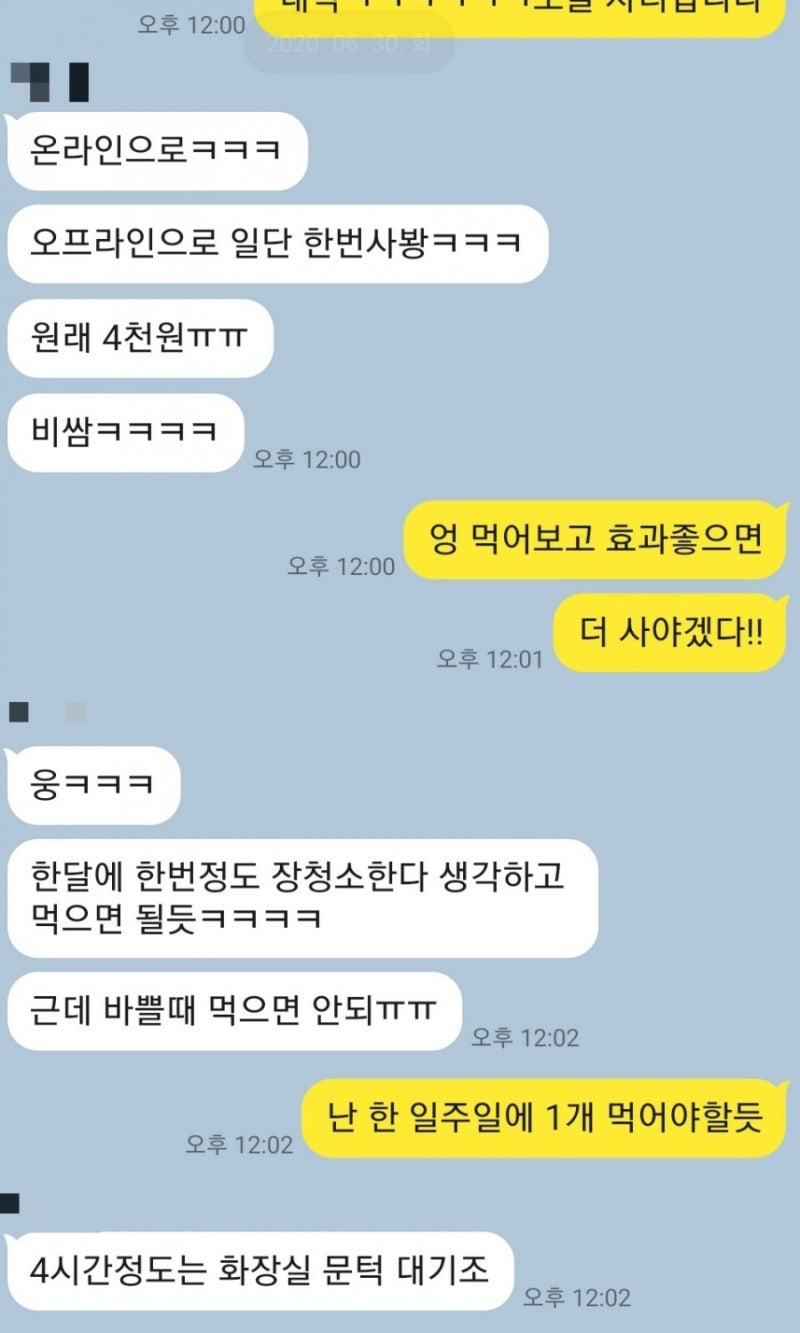The height and width of the screenshot is (1333, 800).
Task: Select the yellow '더 사야겠다!!' message
Action: (x=671, y=633)
